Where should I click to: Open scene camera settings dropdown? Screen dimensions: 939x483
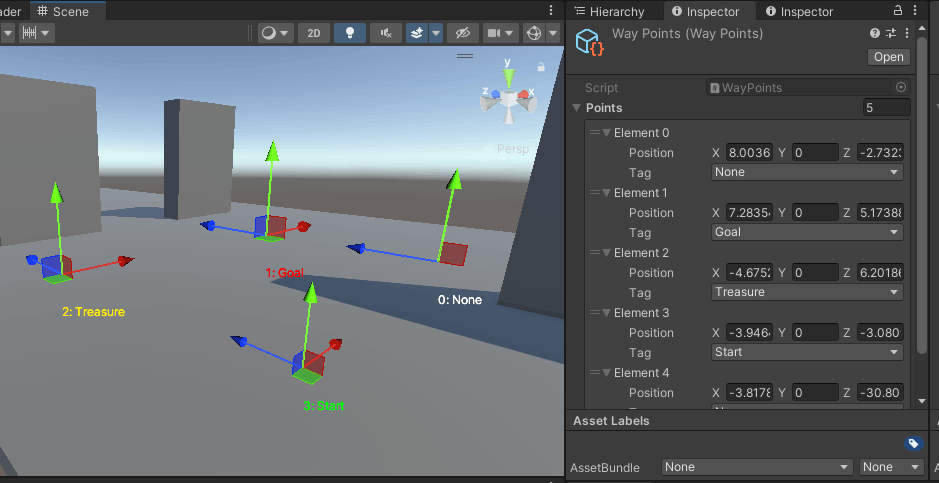point(501,33)
